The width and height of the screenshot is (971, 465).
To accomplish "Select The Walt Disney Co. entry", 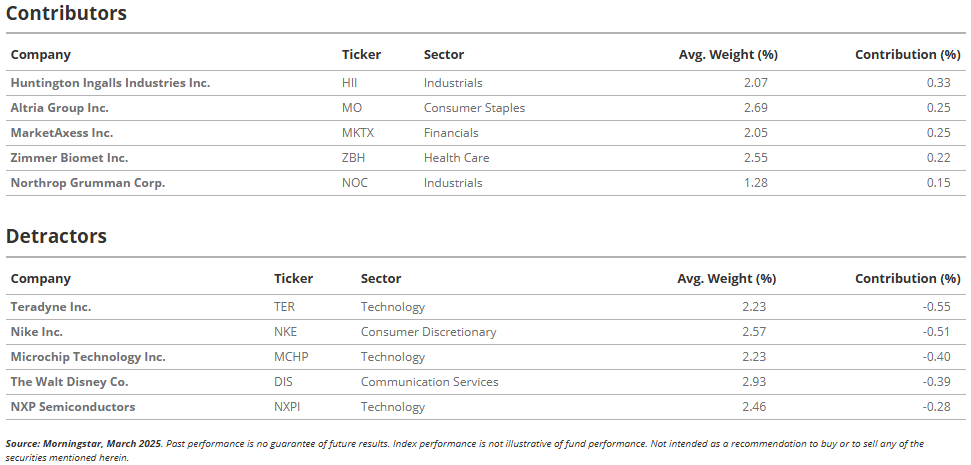I will [69, 382].
